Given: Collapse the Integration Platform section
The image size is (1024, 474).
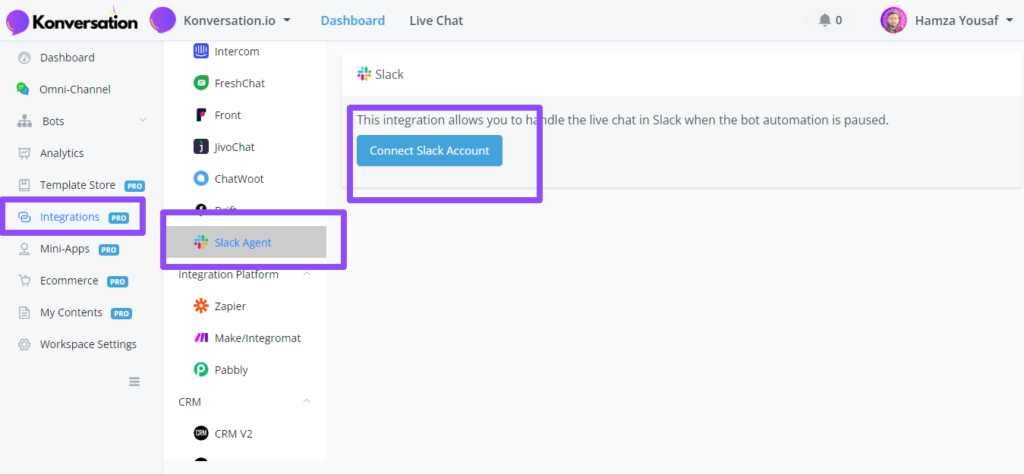Looking at the screenshot, I should [307, 274].
